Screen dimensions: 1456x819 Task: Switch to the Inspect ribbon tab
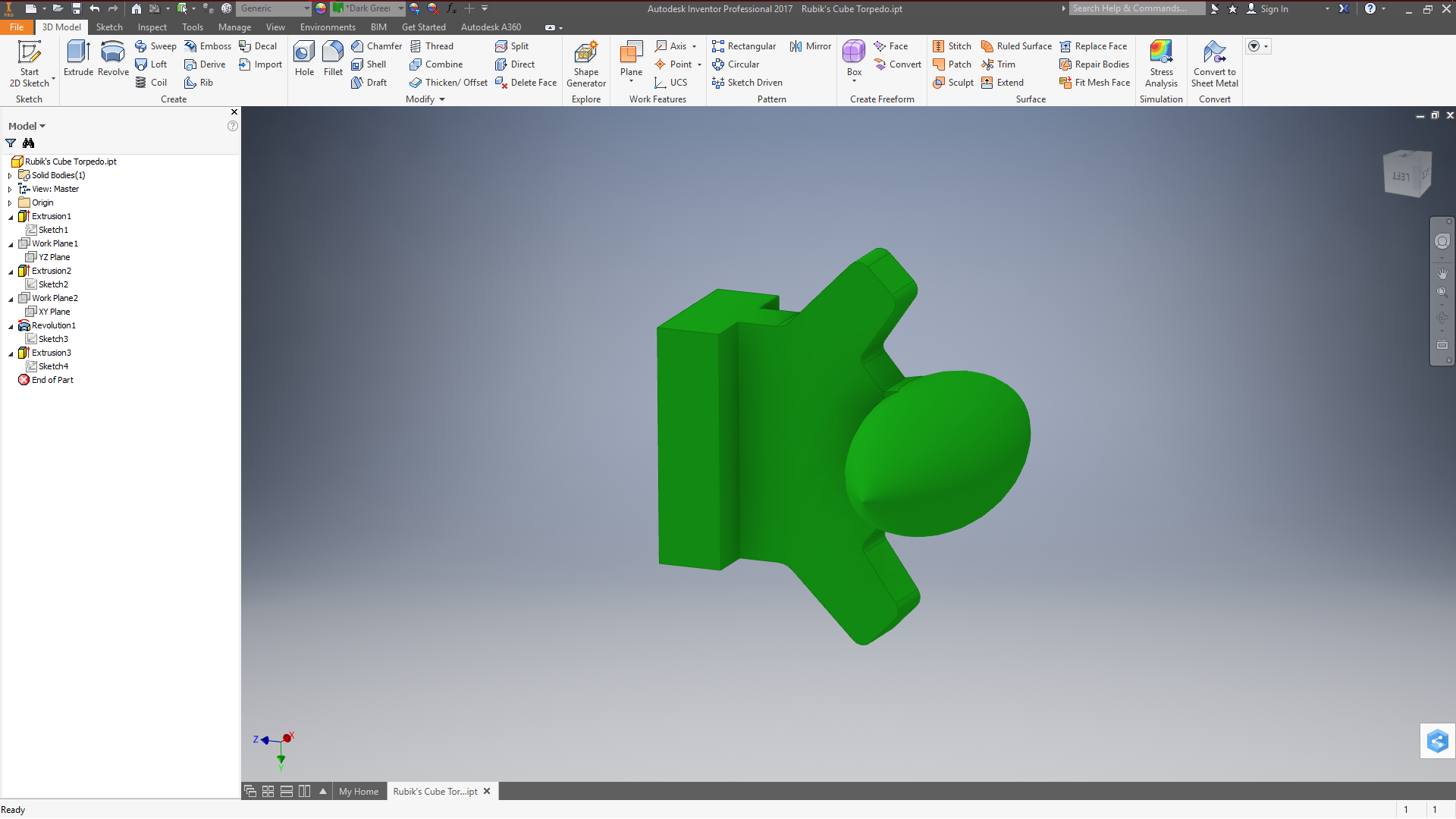coord(152,27)
